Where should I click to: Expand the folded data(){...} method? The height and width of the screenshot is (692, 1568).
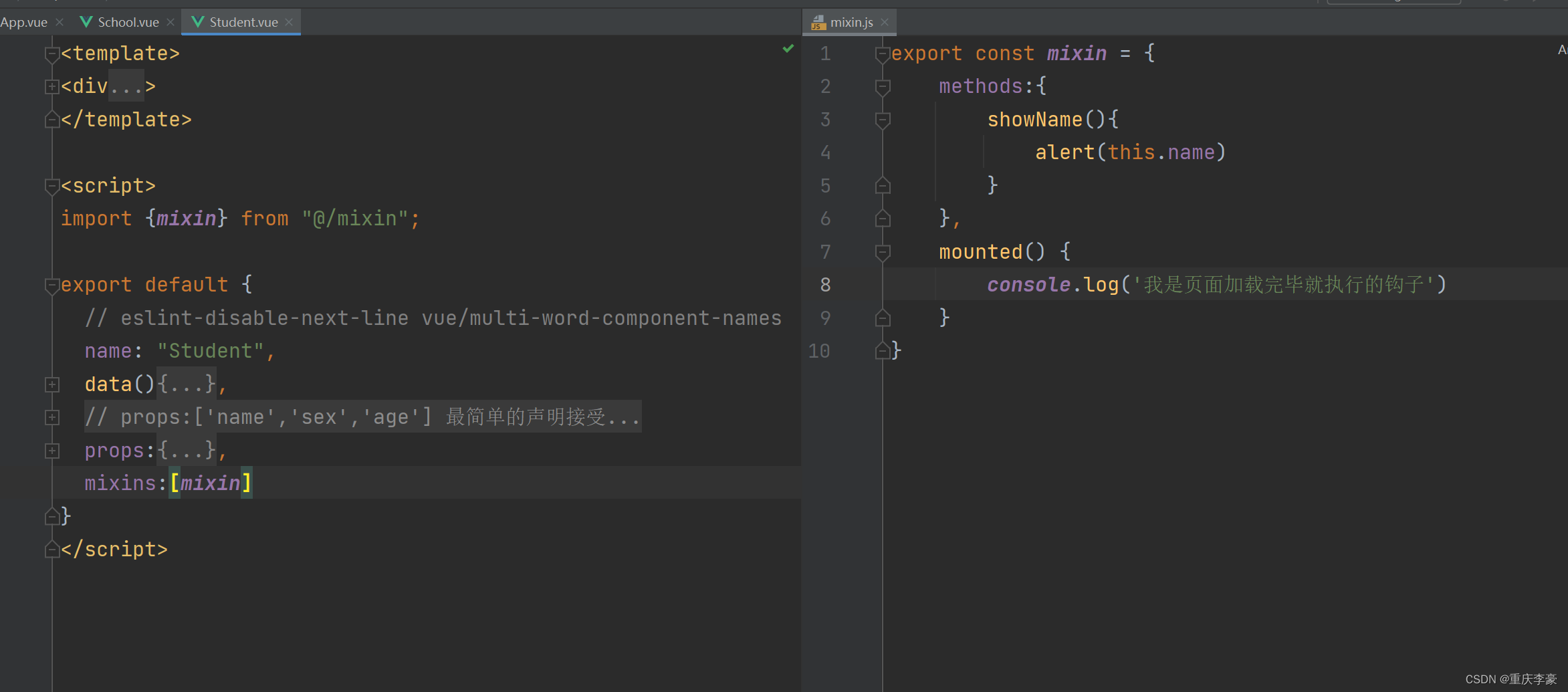[52, 384]
